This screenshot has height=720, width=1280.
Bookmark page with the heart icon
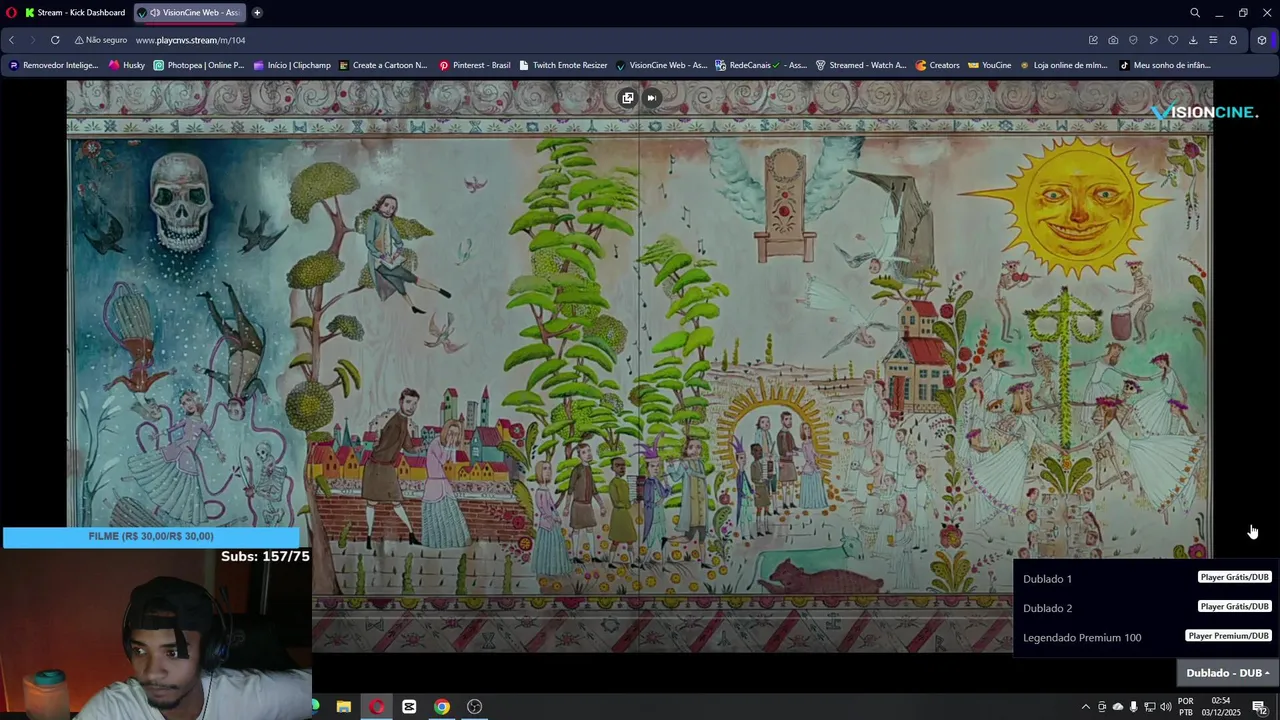[1173, 40]
